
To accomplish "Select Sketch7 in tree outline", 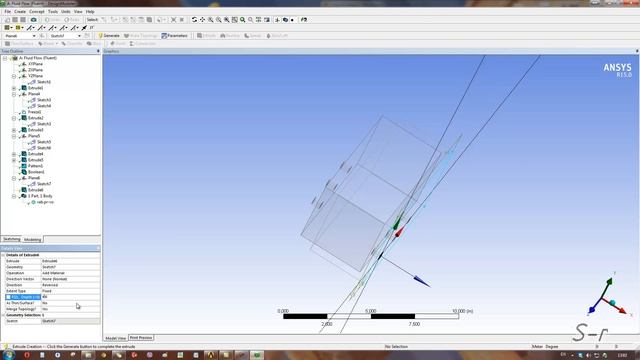I will point(44,184).
